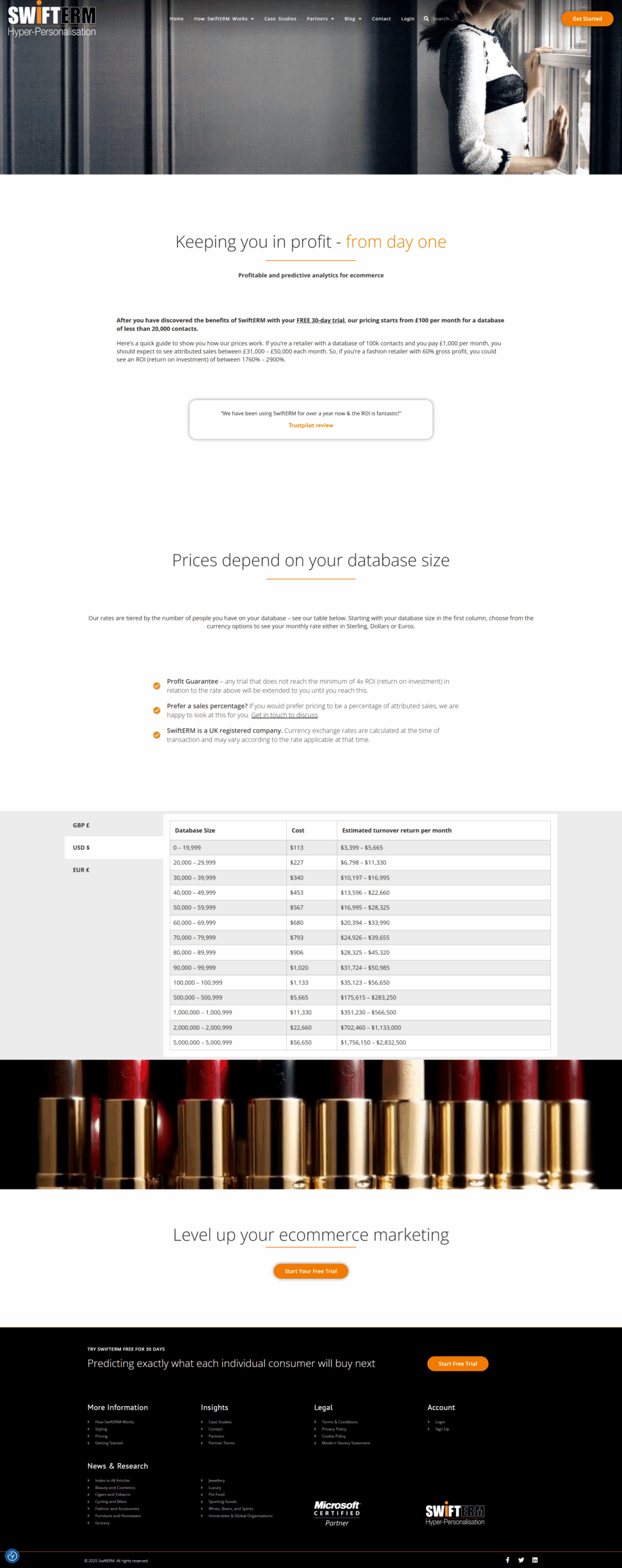Open the Grocery footer link
The width and height of the screenshot is (622, 1568).
coord(102,1523)
